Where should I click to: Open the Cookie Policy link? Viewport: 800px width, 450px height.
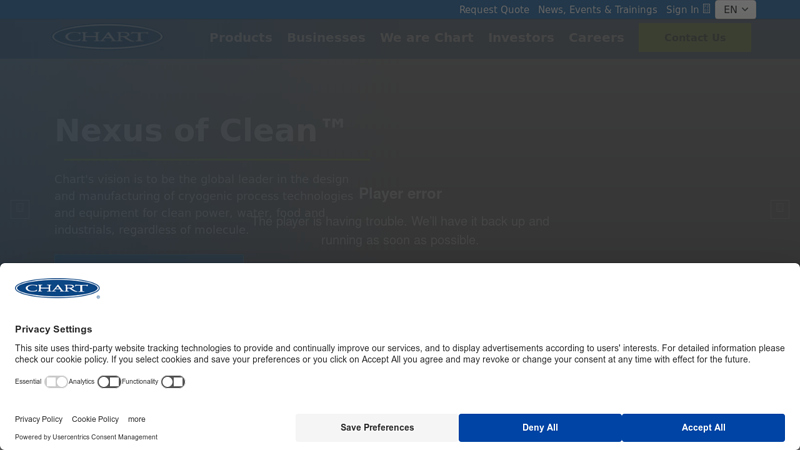pos(95,419)
